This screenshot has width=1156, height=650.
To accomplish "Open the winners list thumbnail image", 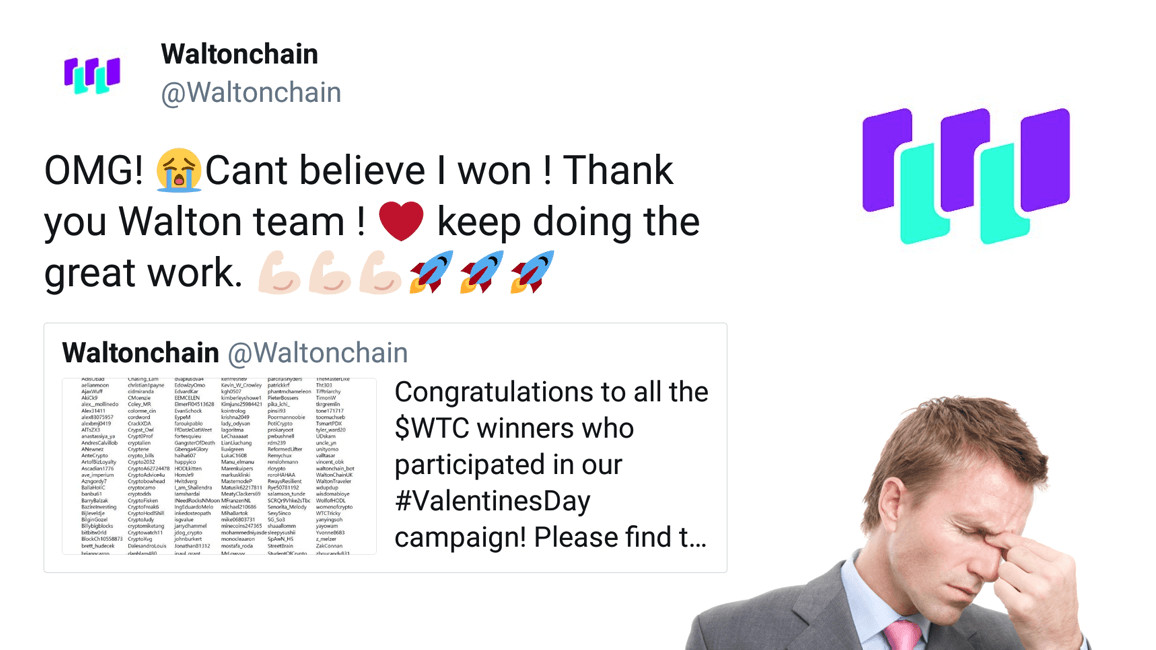I will 219,465.
